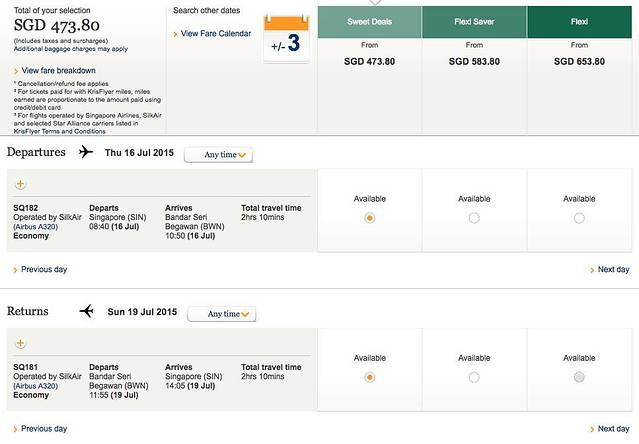Select Flexi Saver radio for departure SQ182
Viewport: 639px width, 444px height.
[474, 218]
